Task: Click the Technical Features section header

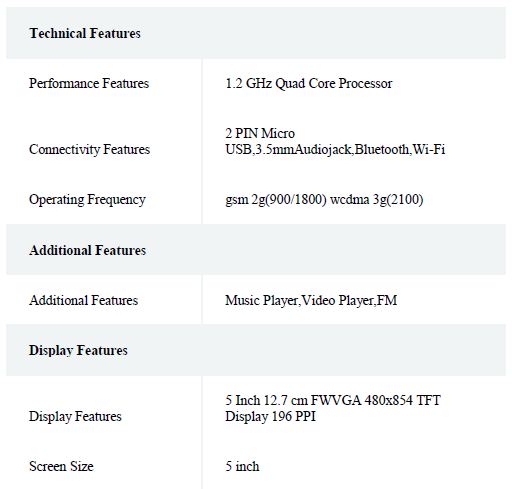Action: [85, 33]
